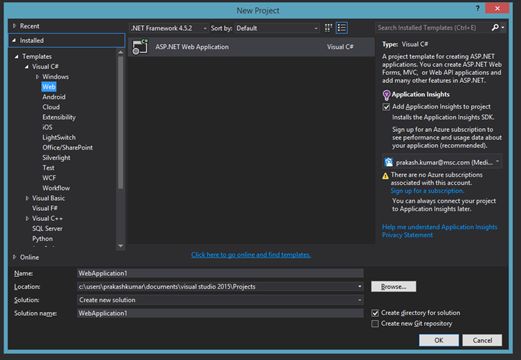The image size is (521, 360).
Task: Select the Visual F# node
Action: pyautogui.click(x=45, y=208)
